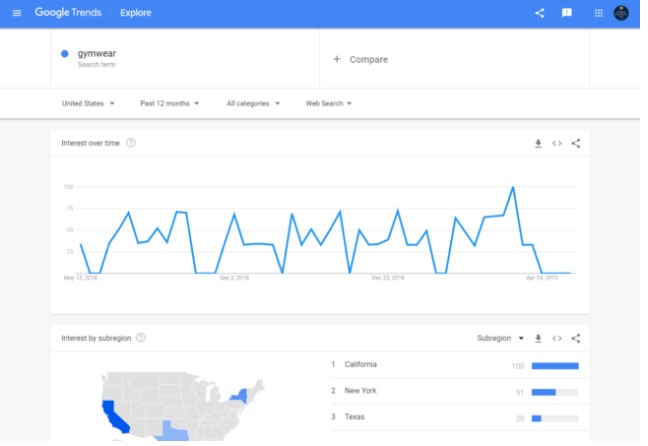Screen dimensions: 648x446
Task: Expand the All categories dropdown
Action: coord(253,103)
